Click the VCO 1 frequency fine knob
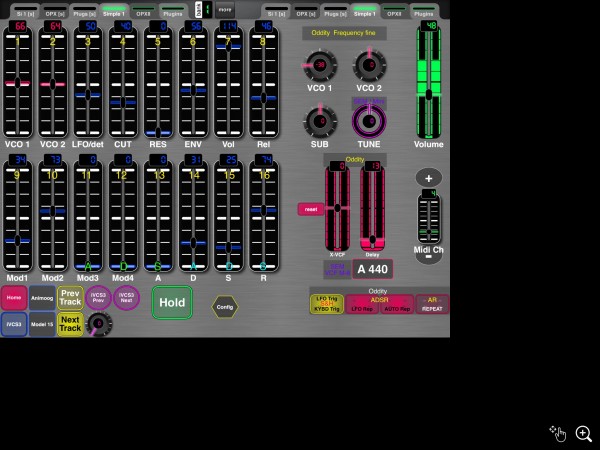 point(320,65)
